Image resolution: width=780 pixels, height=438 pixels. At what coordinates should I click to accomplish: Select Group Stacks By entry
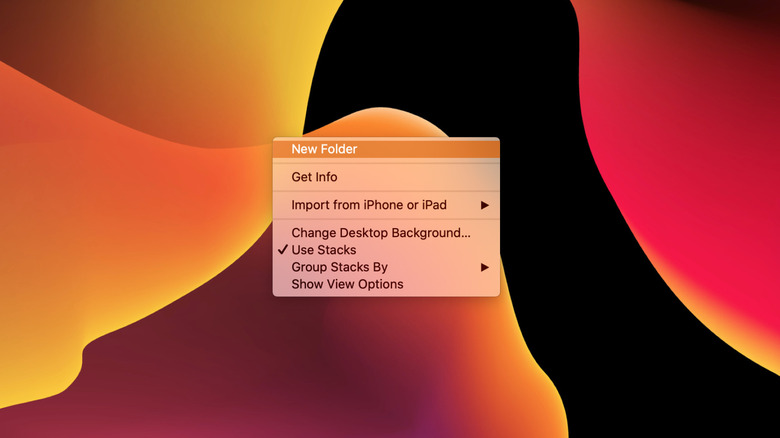click(x=386, y=267)
